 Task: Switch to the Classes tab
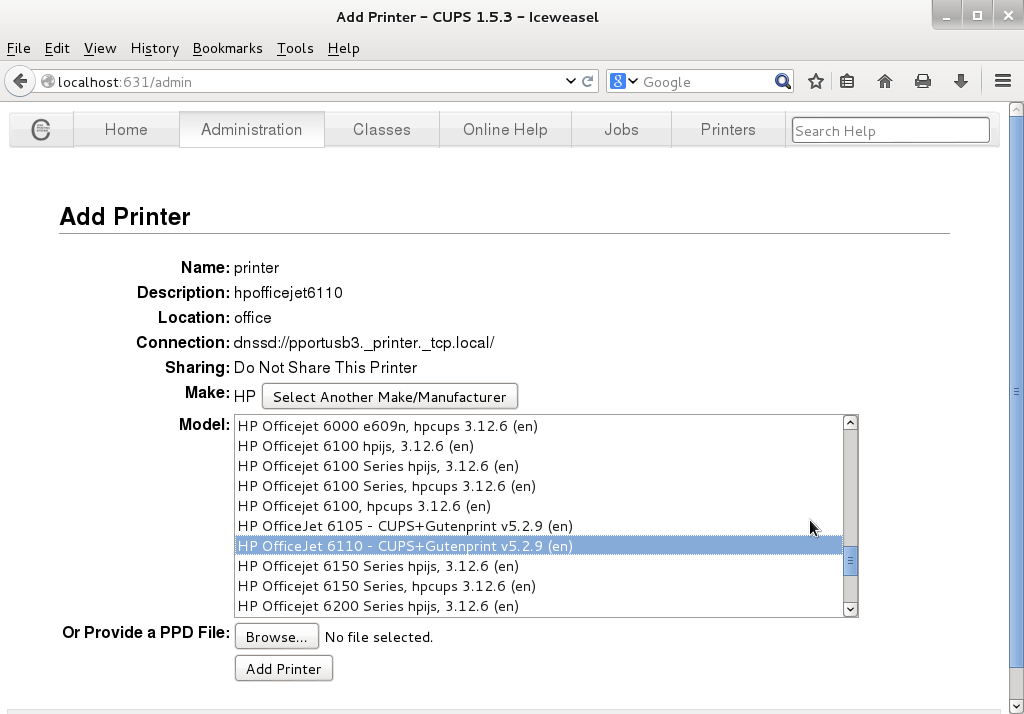click(x=382, y=129)
